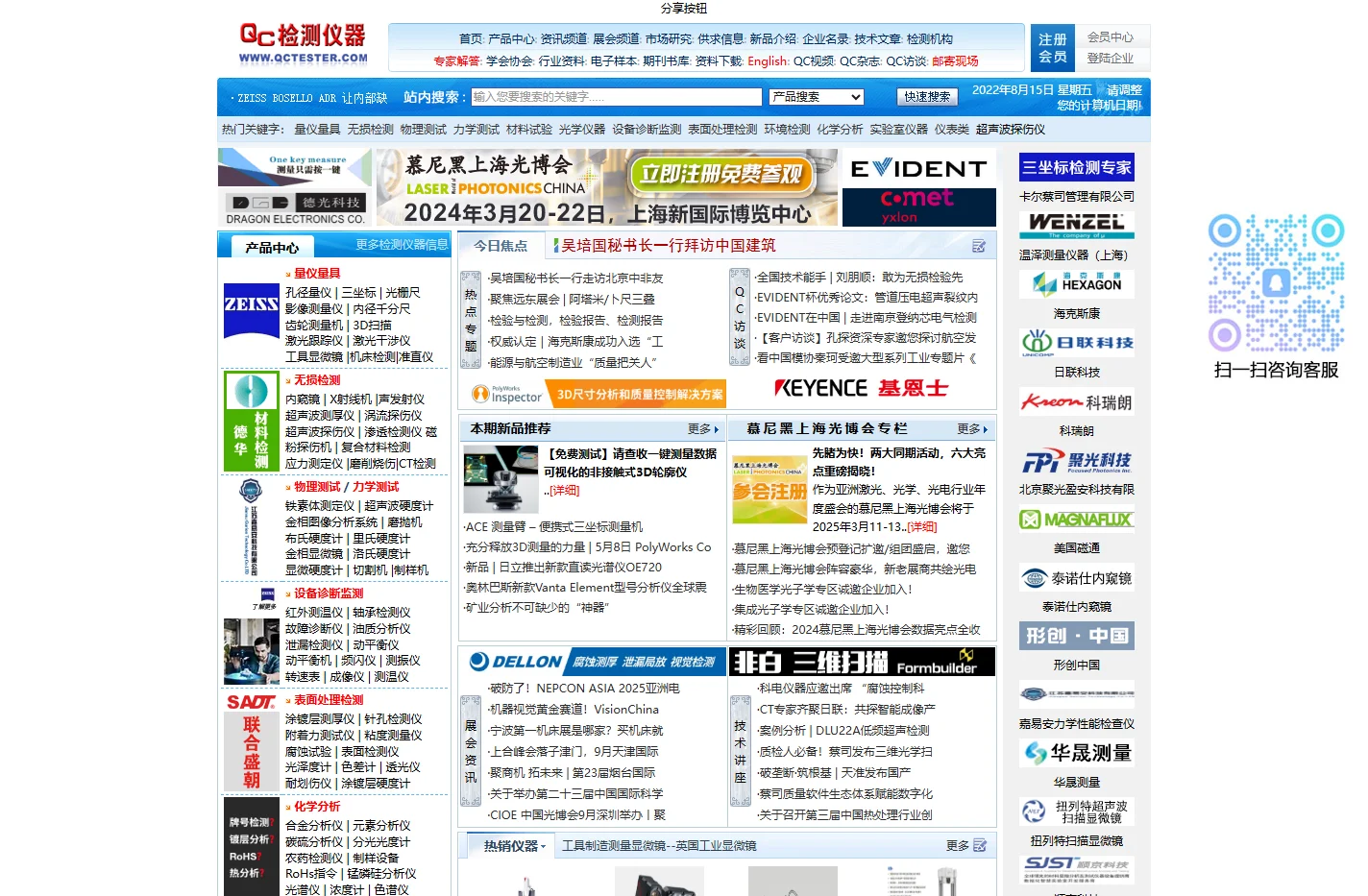Open the 登陆企业 link

pyautogui.click(x=1111, y=59)
